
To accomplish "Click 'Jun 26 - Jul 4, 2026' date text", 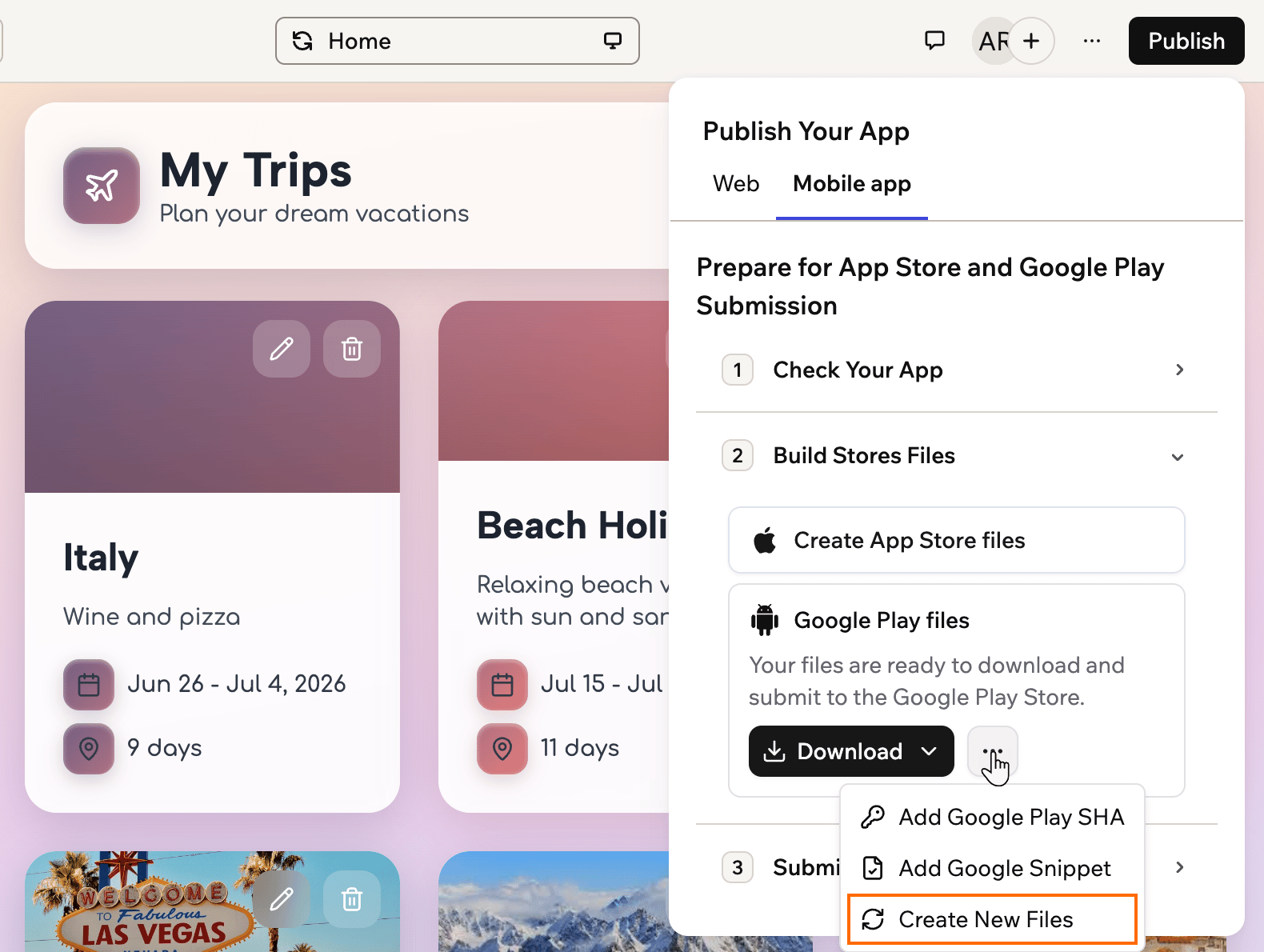I will [x=237, y=684].
